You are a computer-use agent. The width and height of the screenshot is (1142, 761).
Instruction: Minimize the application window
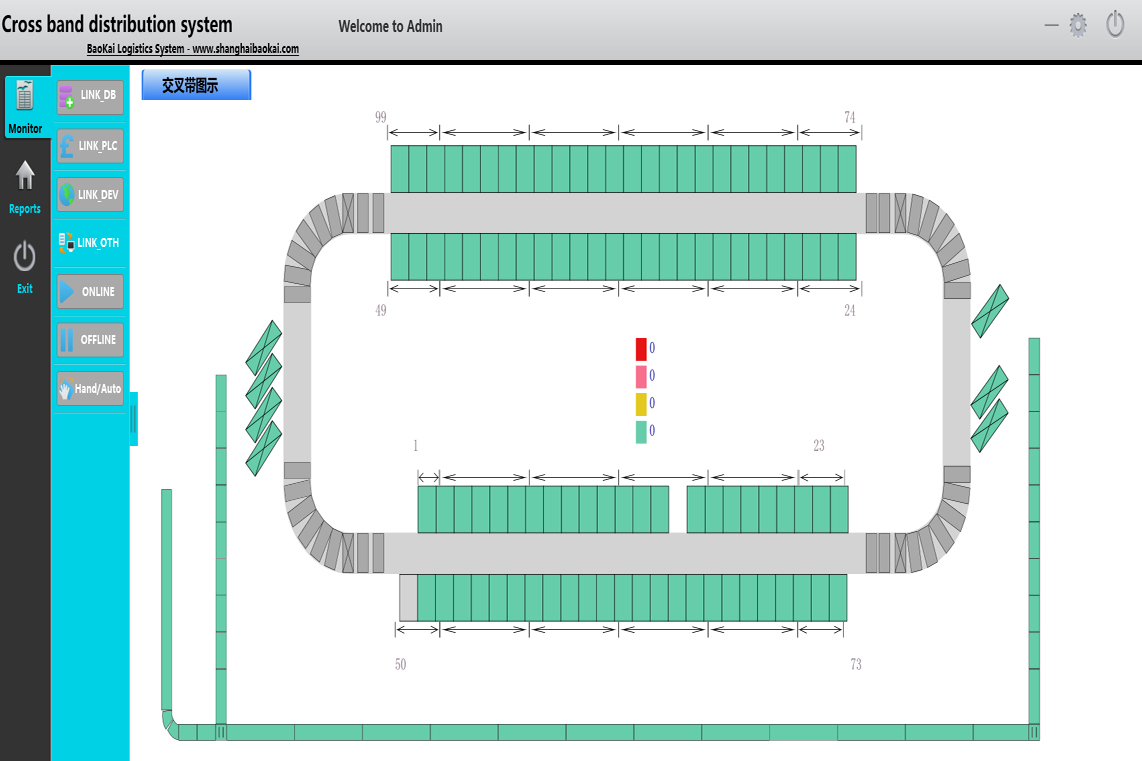coord(1051,25)
